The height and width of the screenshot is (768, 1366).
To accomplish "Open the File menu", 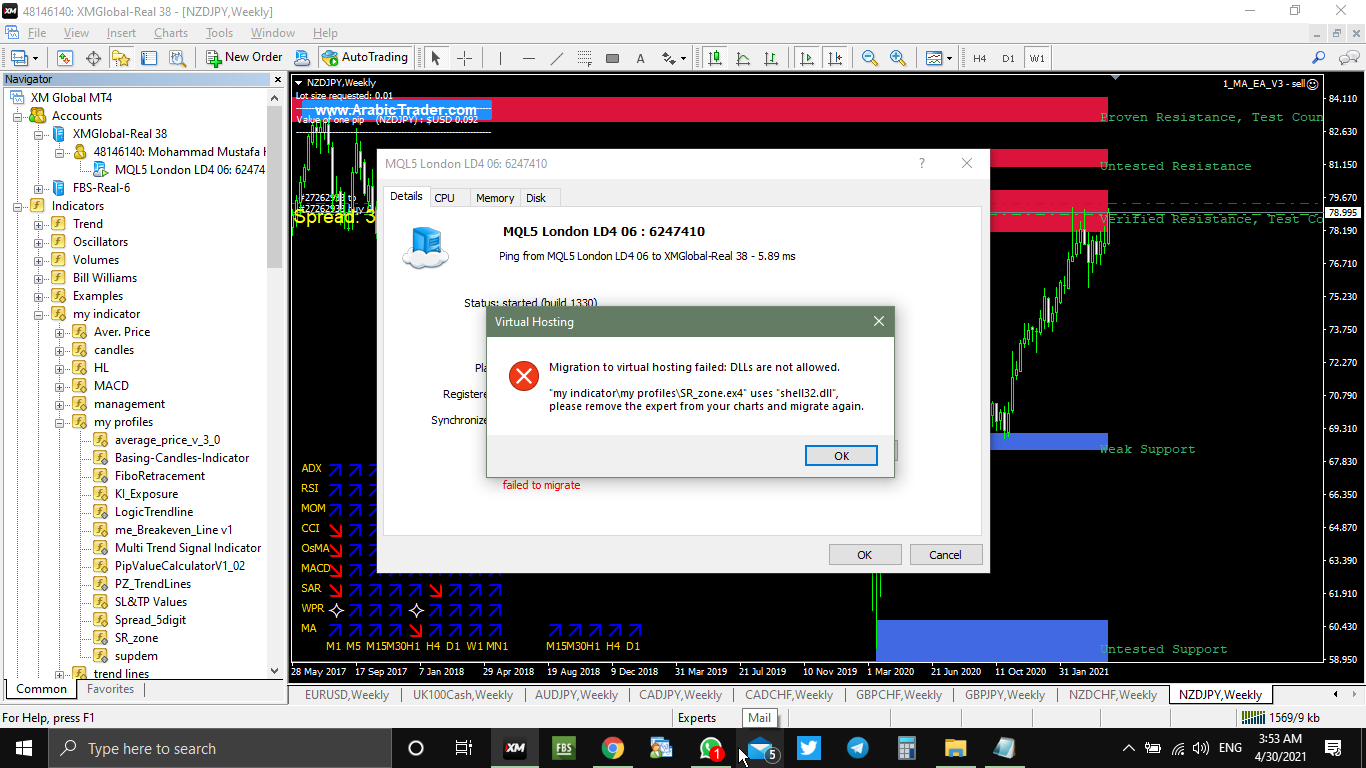I will (37, 33).
